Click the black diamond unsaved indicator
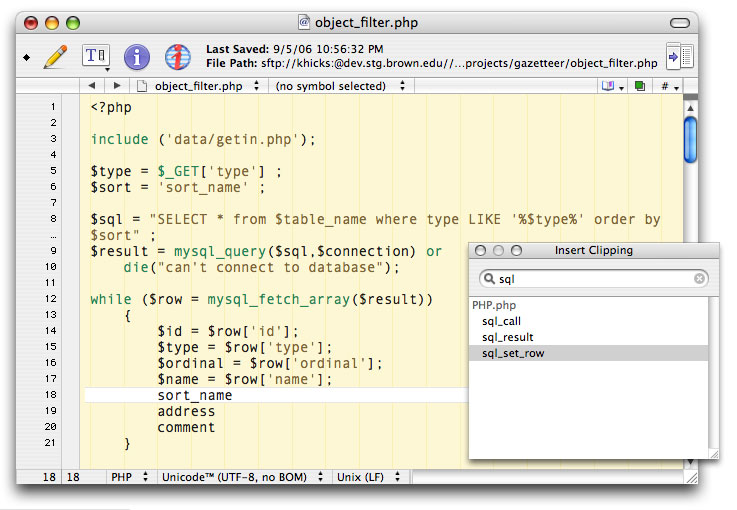This screenshot has width=737, height=510. (x=26, y=57)
